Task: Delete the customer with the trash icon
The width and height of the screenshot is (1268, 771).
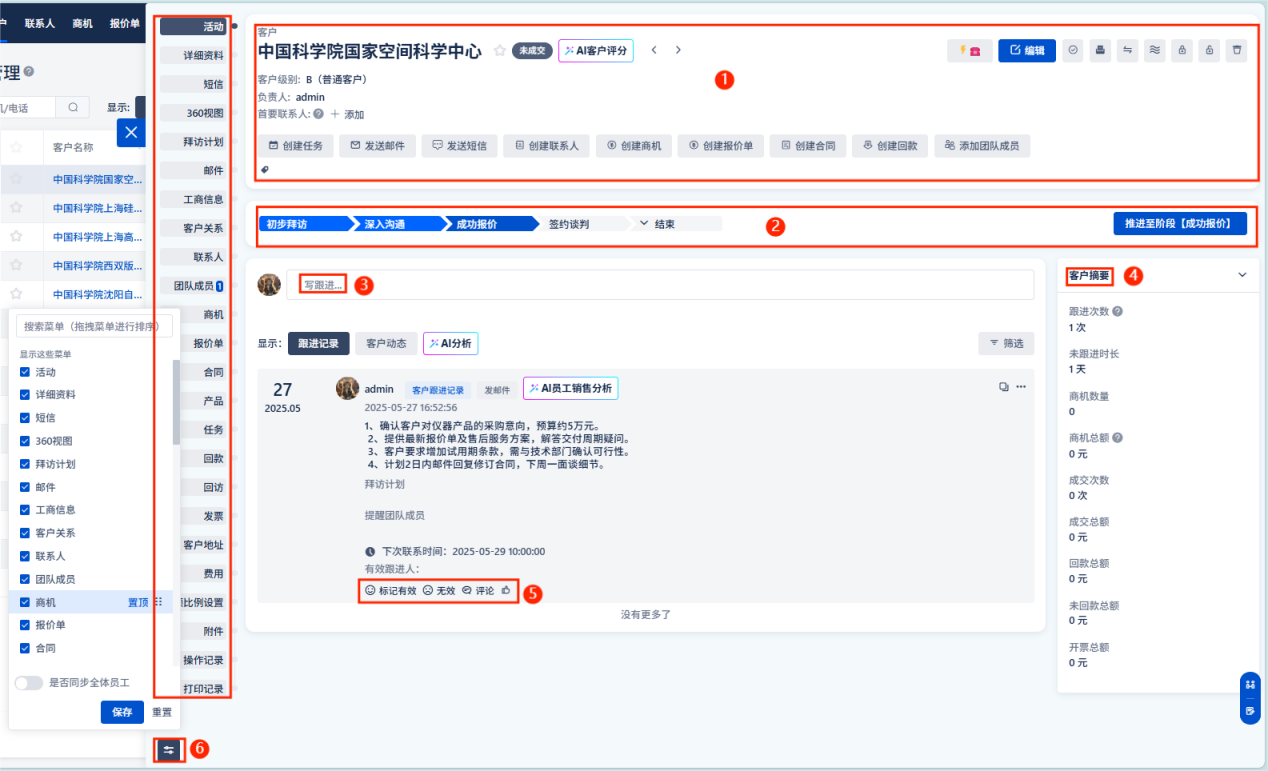Action: [1237, 51]
